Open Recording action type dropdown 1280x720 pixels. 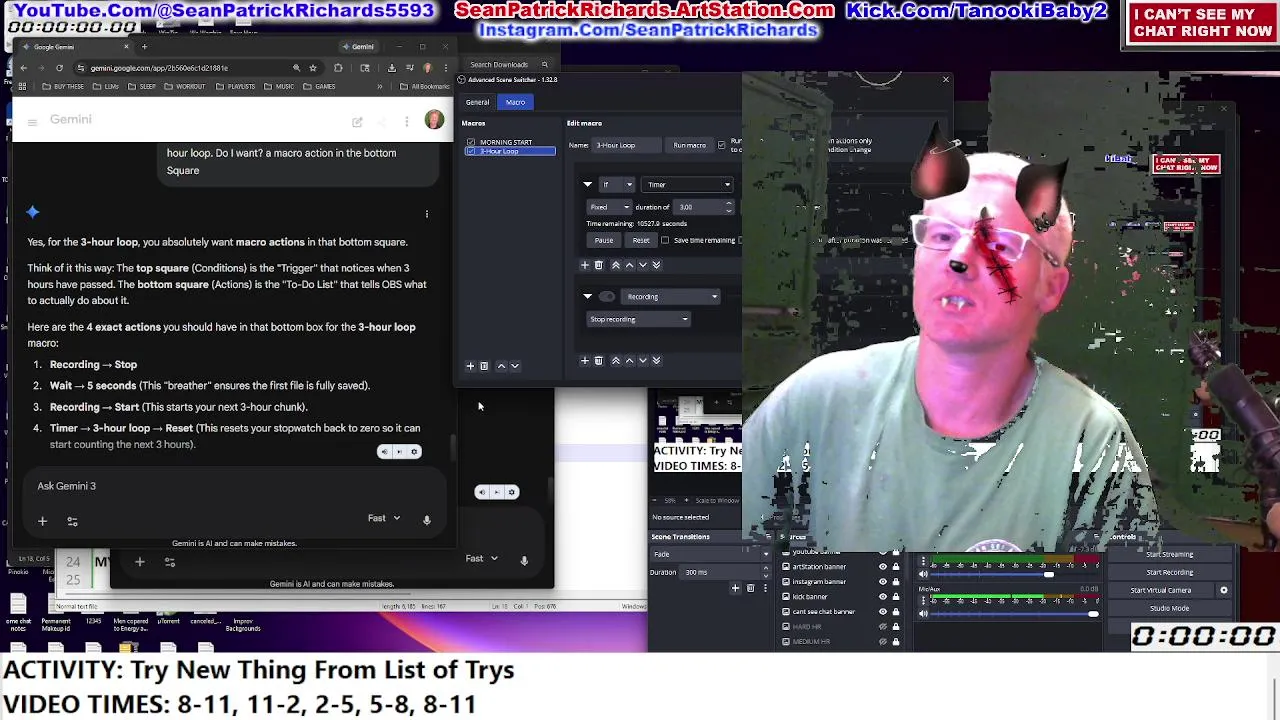[670, 296]
